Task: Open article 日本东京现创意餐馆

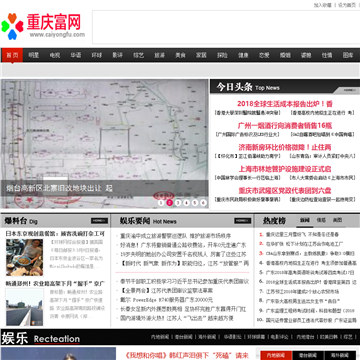Action: click(55, 233)
